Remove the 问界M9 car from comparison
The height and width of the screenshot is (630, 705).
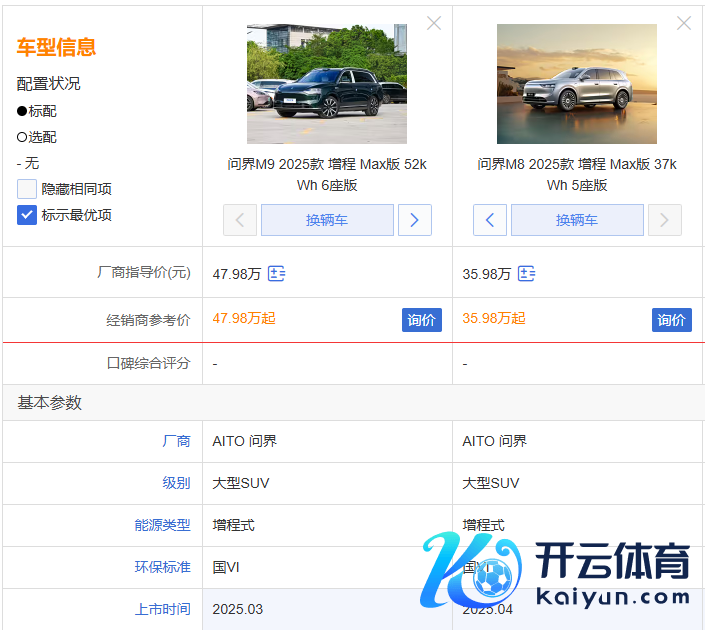click(434, 23)
